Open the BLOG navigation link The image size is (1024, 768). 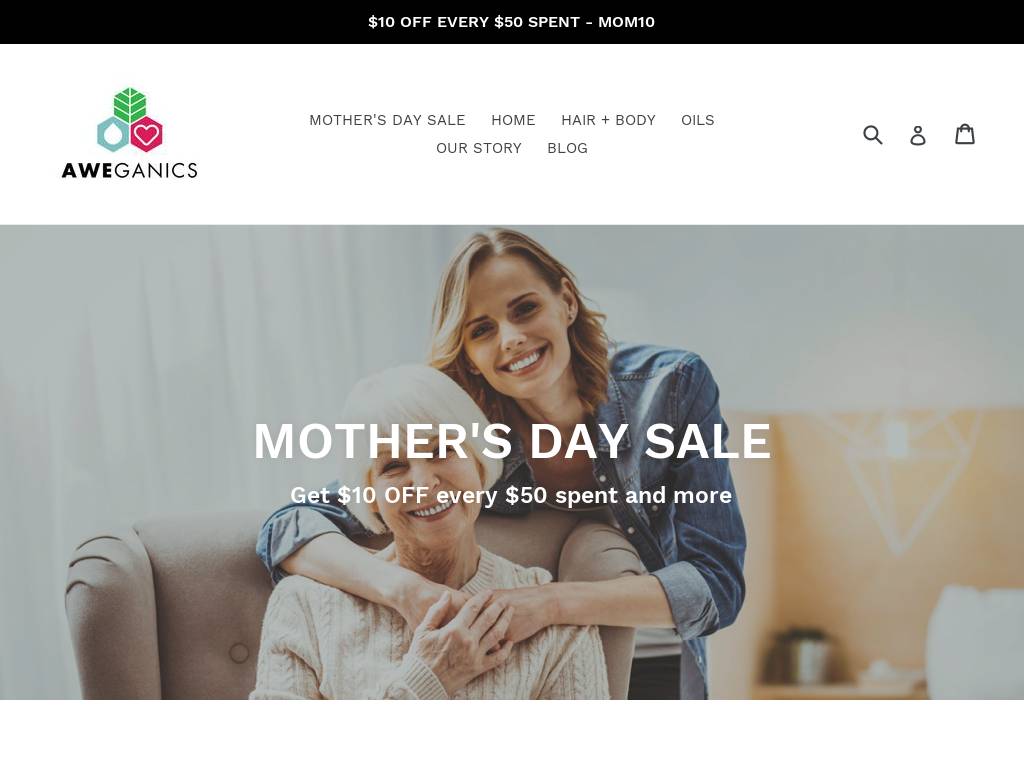click(568, 148)
